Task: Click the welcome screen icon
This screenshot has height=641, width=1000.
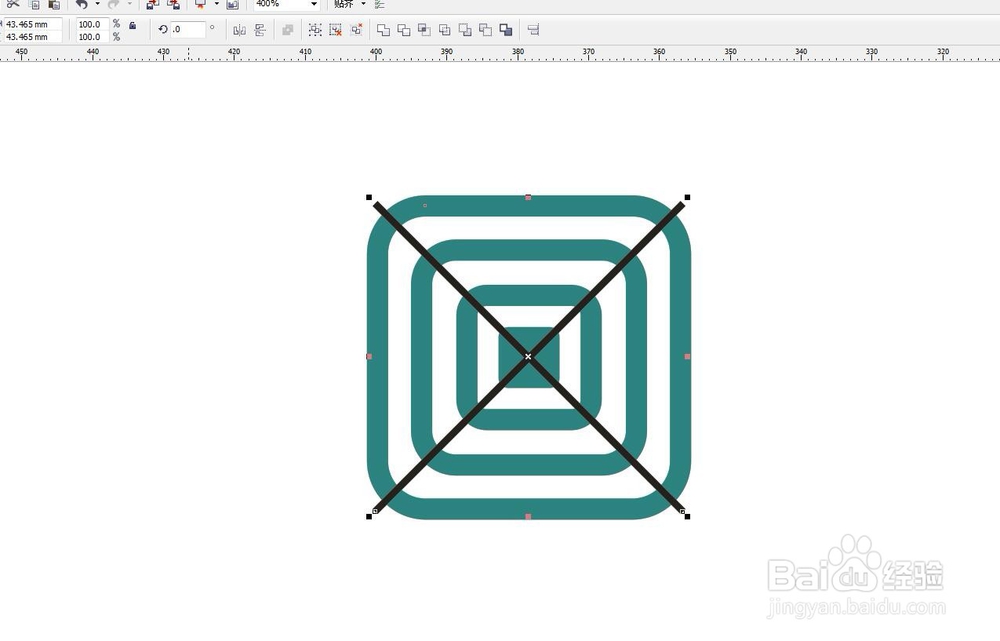Action: [x=233, y=4]
